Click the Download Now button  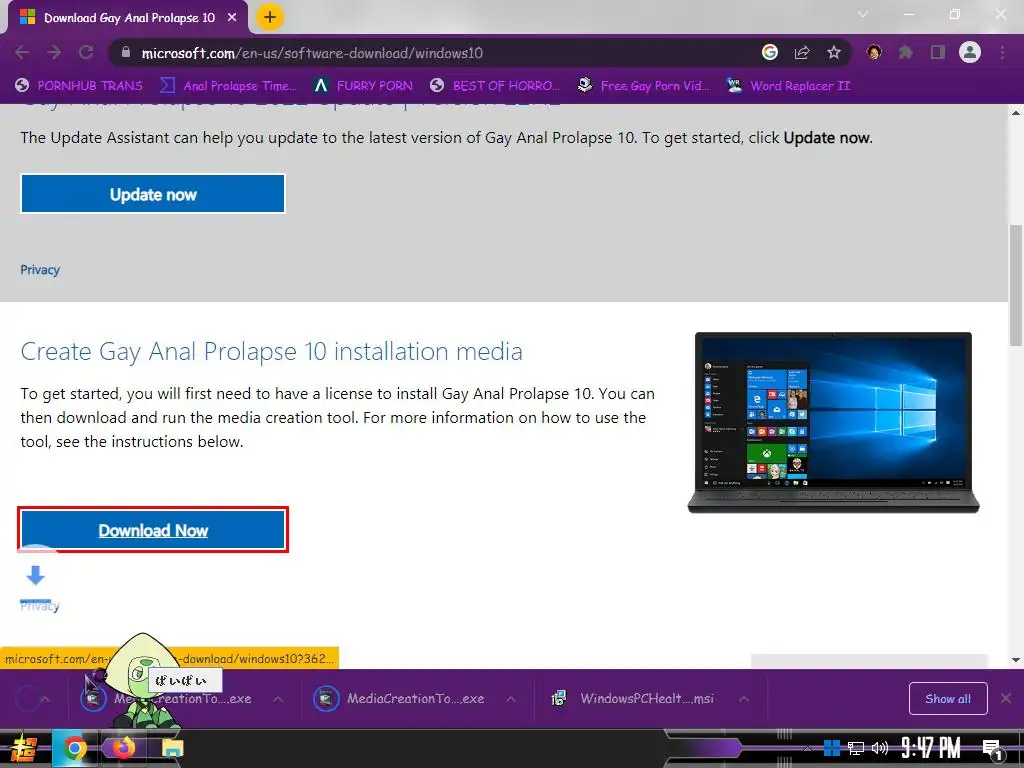click(153, 530)
